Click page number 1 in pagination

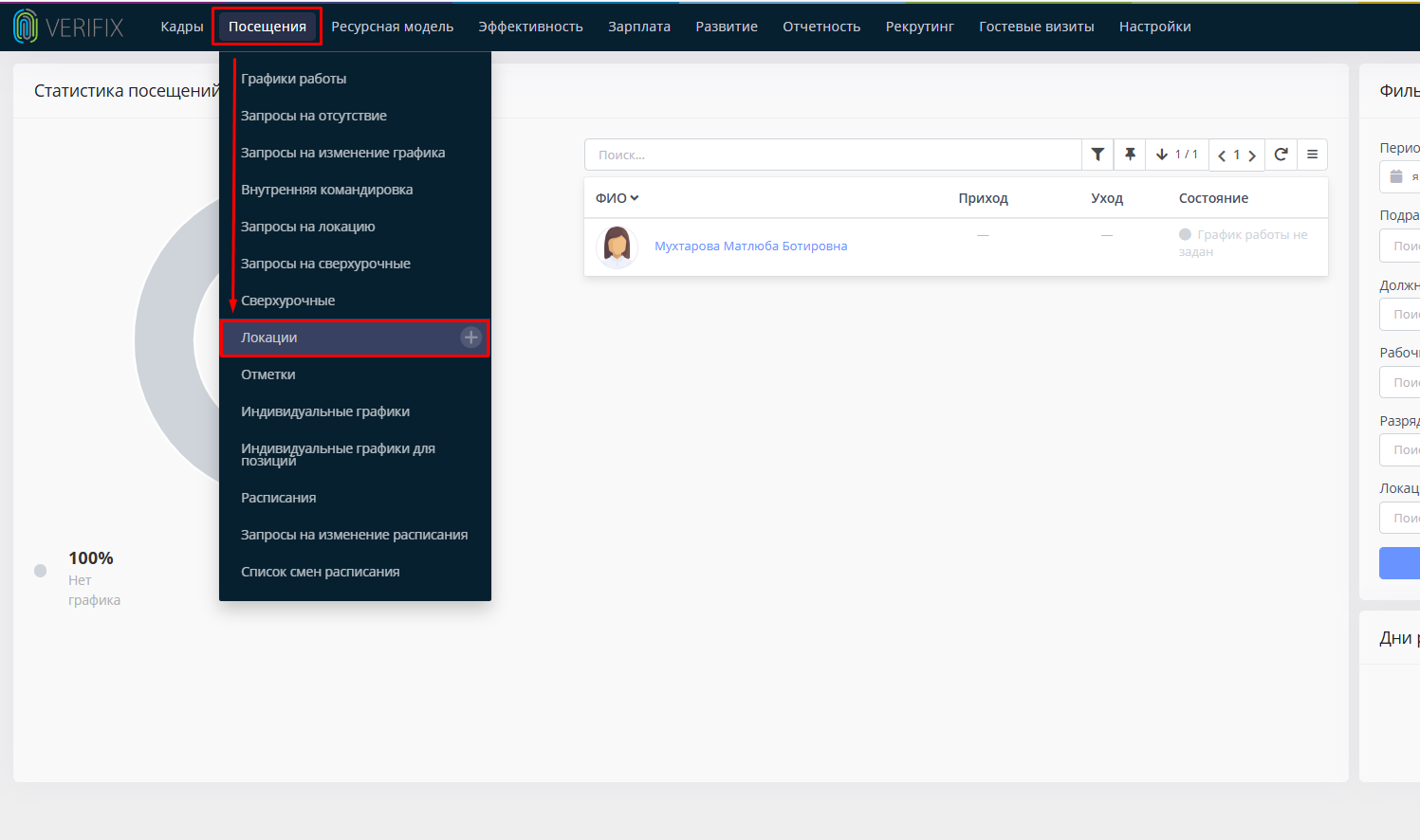point(1237,155)
